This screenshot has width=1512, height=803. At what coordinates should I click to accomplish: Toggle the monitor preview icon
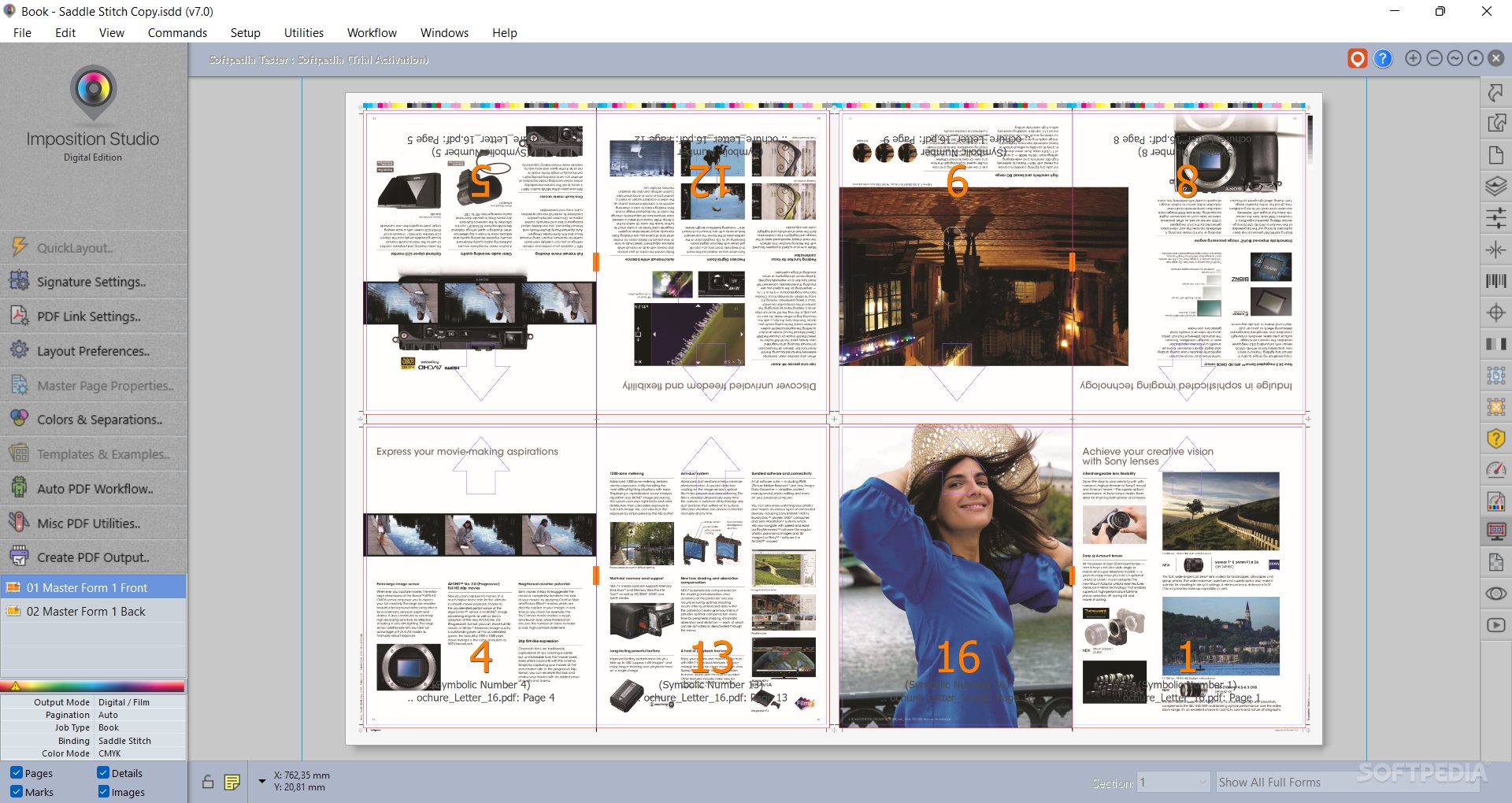click(1495, 531)
